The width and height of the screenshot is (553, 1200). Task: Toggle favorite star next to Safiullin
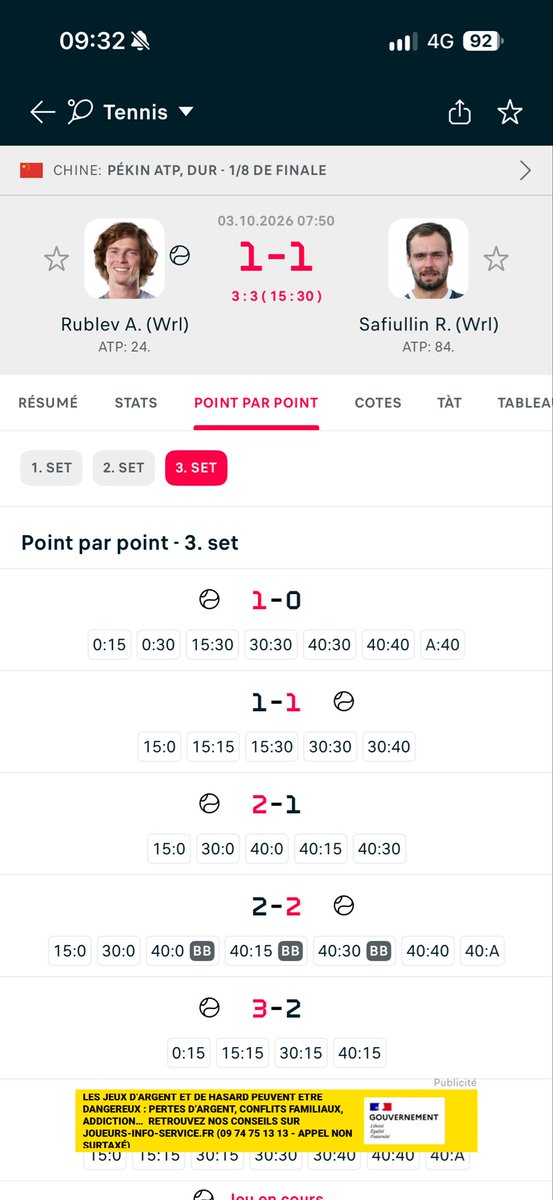[496, 259]
